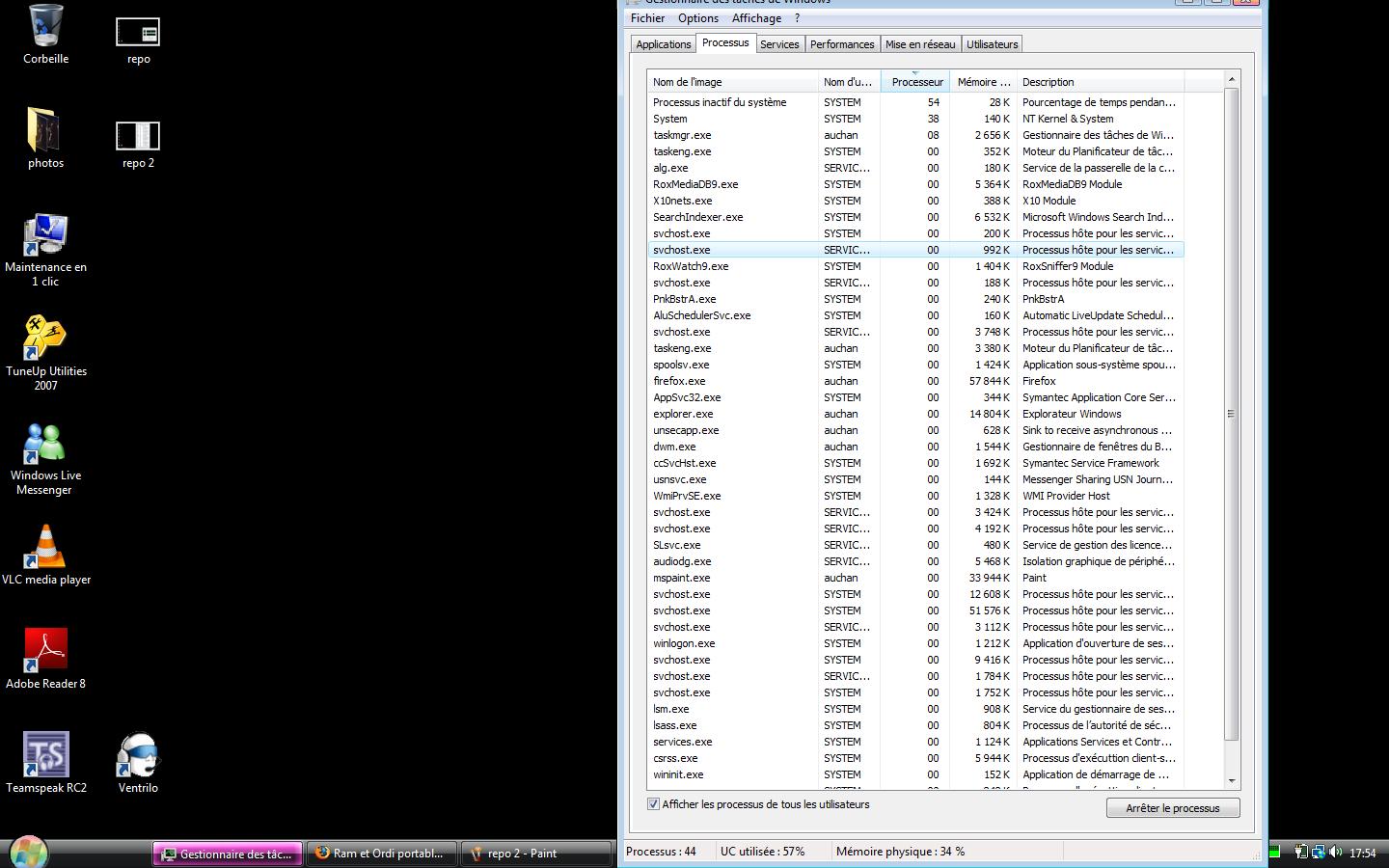Switch to the Utilisateurs tab

(993, 44)
